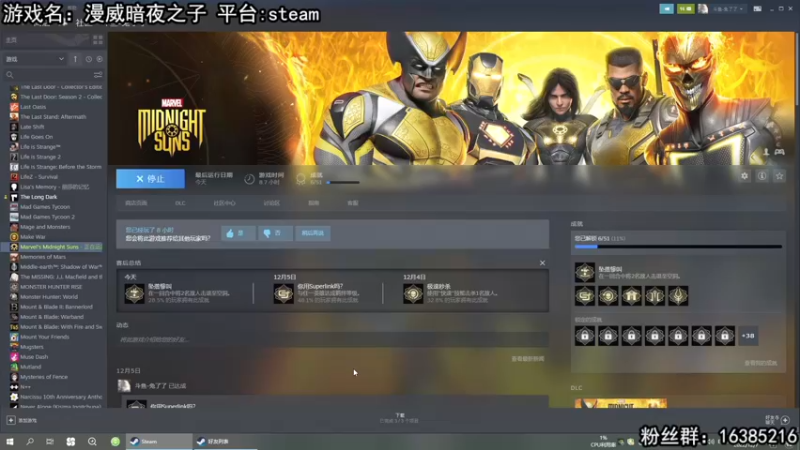This screenshot has height=450, width=800.
Task: Click the user avatar in the activity feed
Action: click(124, 386)
